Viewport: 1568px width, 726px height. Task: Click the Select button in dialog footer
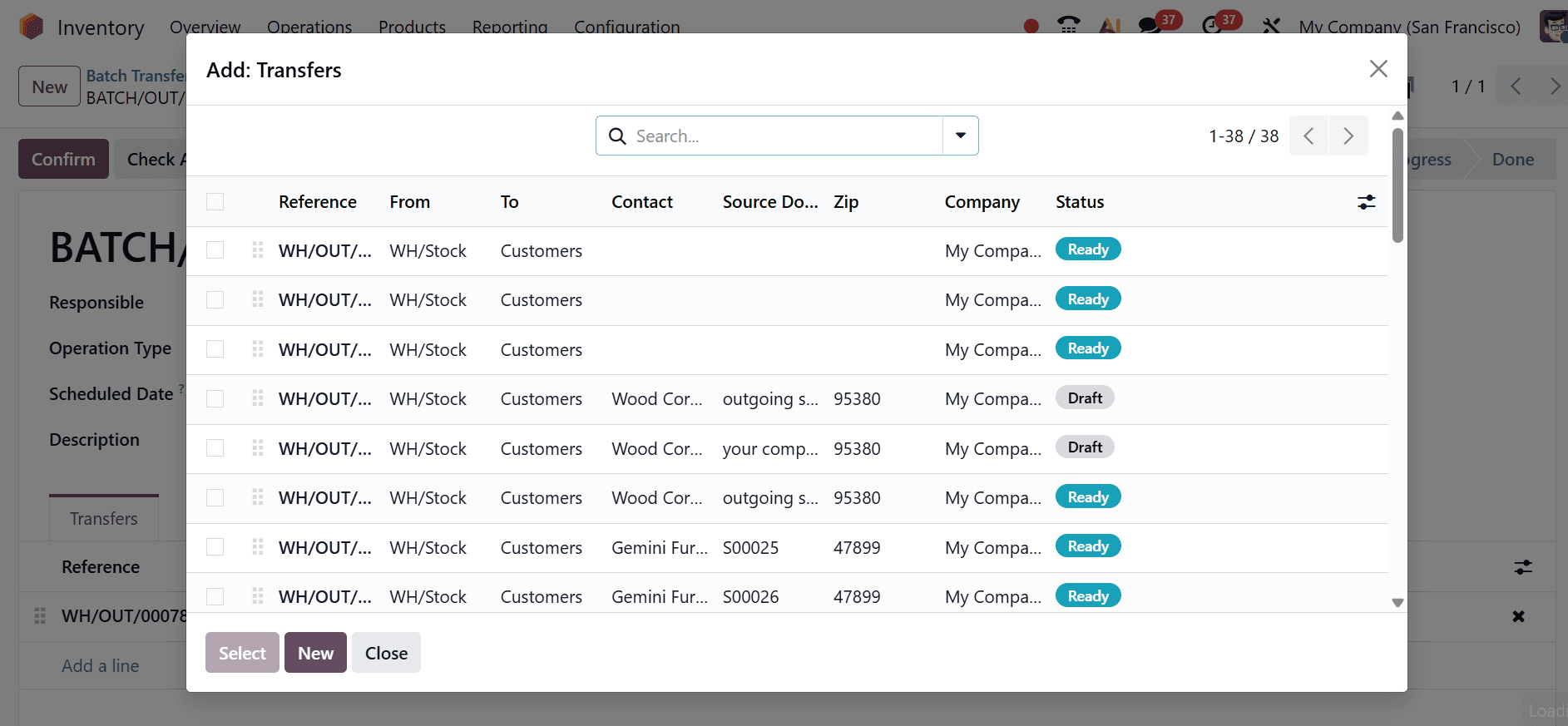242,653
